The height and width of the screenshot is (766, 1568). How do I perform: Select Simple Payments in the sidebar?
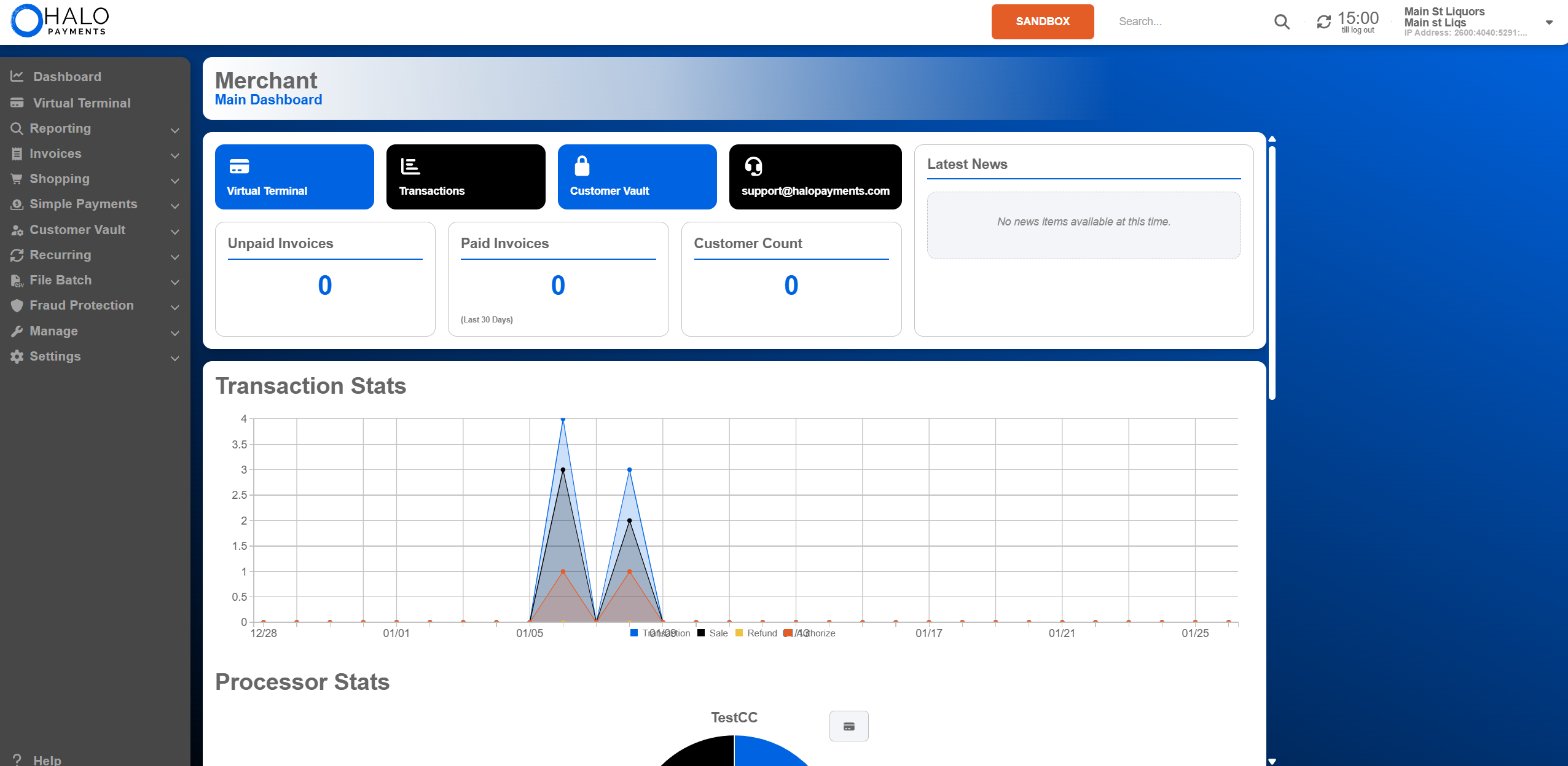[83, 204]
